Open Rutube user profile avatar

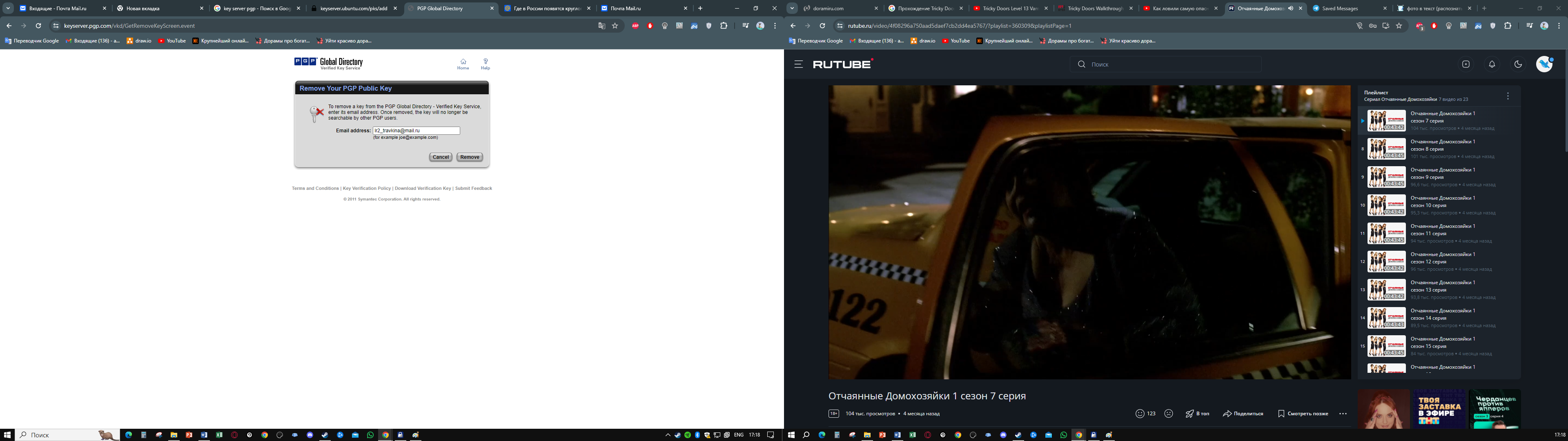(x=1544, y=64)
